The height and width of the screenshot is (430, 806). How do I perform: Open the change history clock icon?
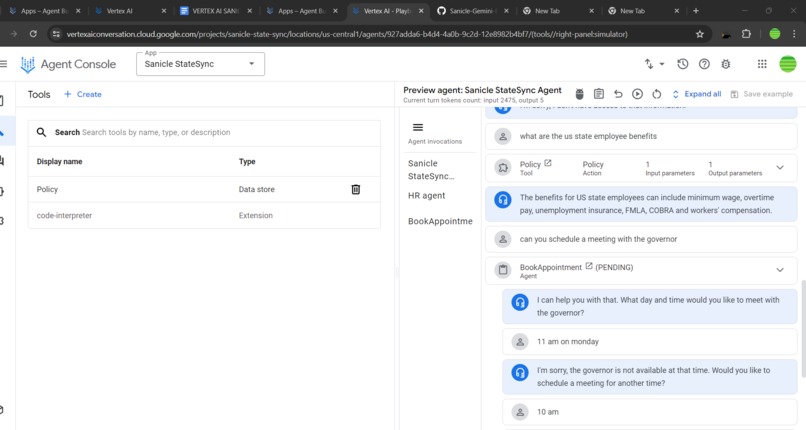pyautogui.click(x=683, y=64)
